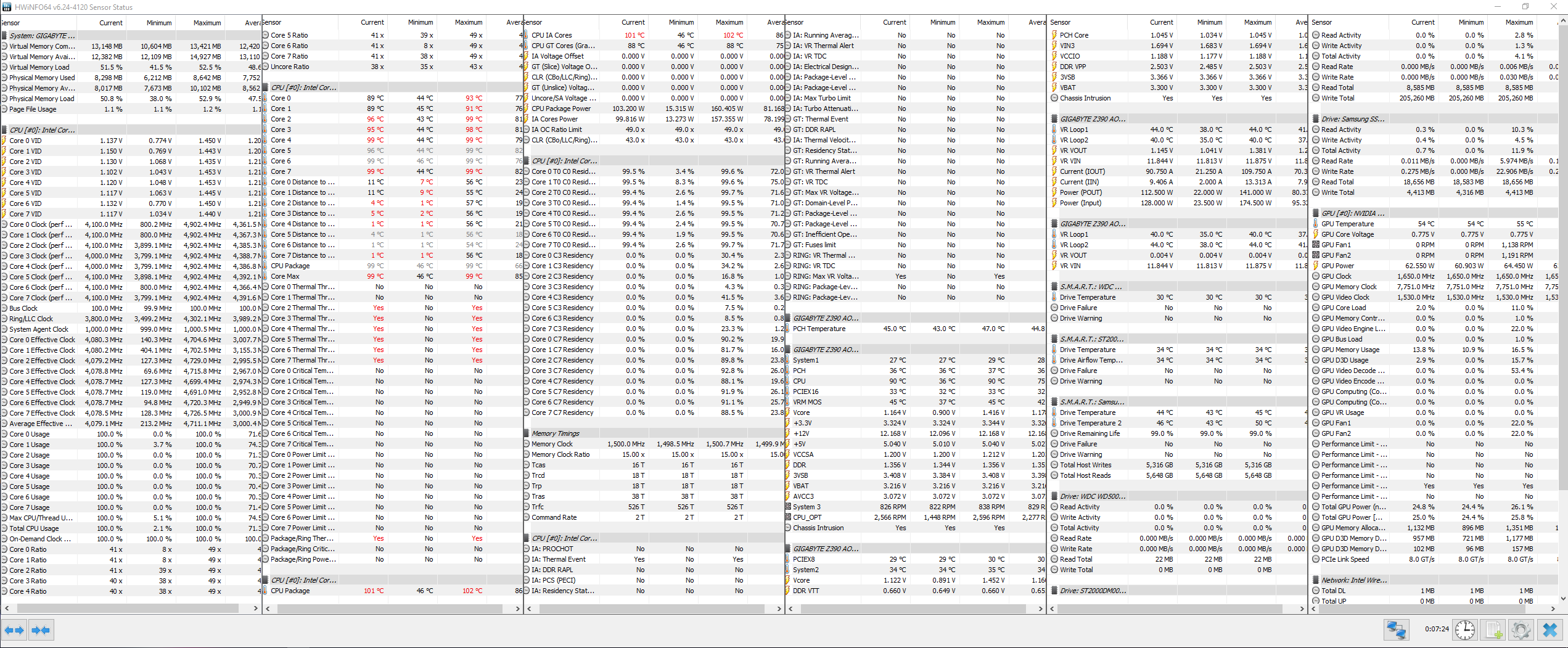Screen dimensions: 1568x648
Task: Click the up arrow of the vertical scrollbar
Action: click(1562, 22)
